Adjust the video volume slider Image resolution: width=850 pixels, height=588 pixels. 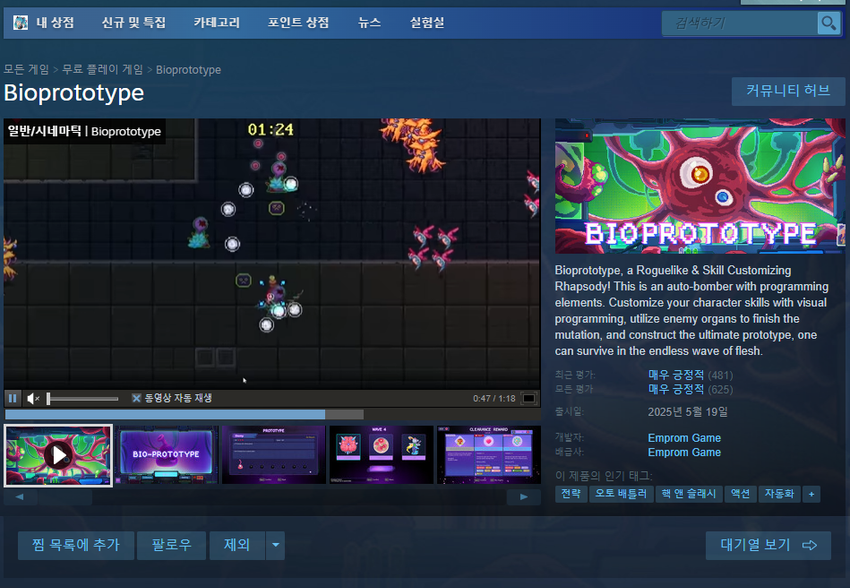click(x=83, y=399)
